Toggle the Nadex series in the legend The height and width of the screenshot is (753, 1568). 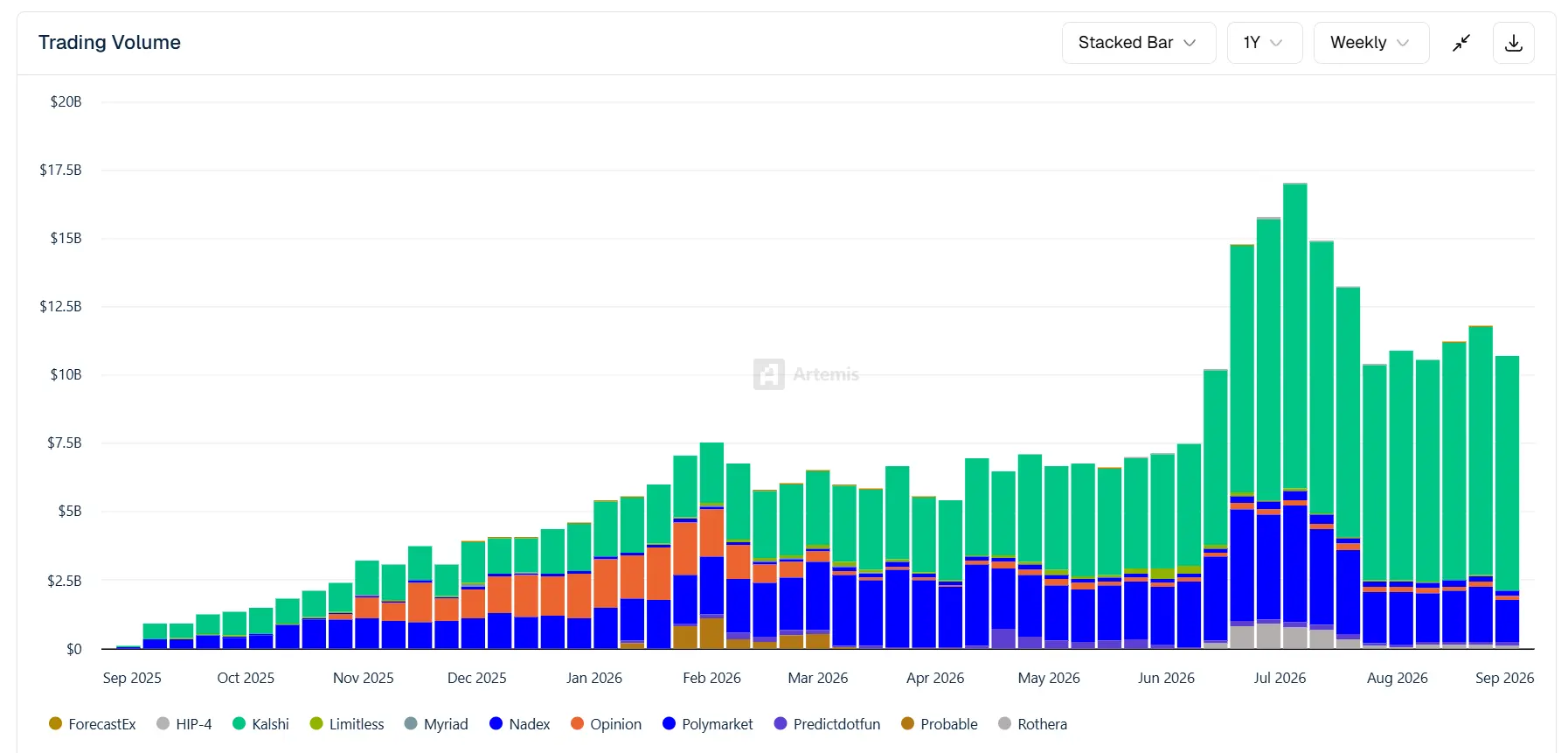coord(520,724)
